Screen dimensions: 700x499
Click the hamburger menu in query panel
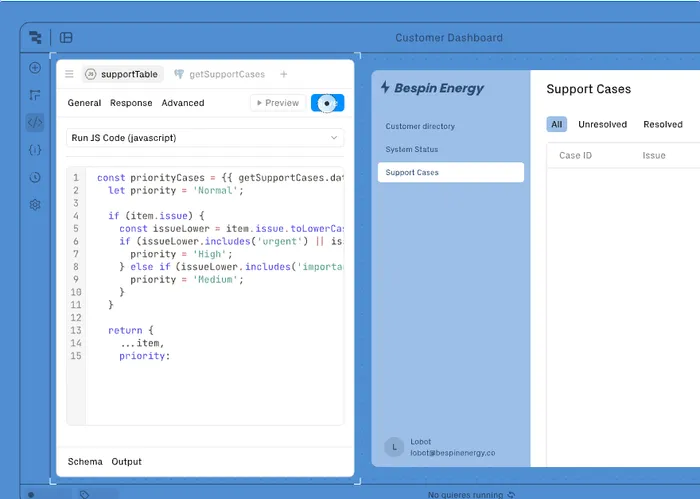pos(69,74)
